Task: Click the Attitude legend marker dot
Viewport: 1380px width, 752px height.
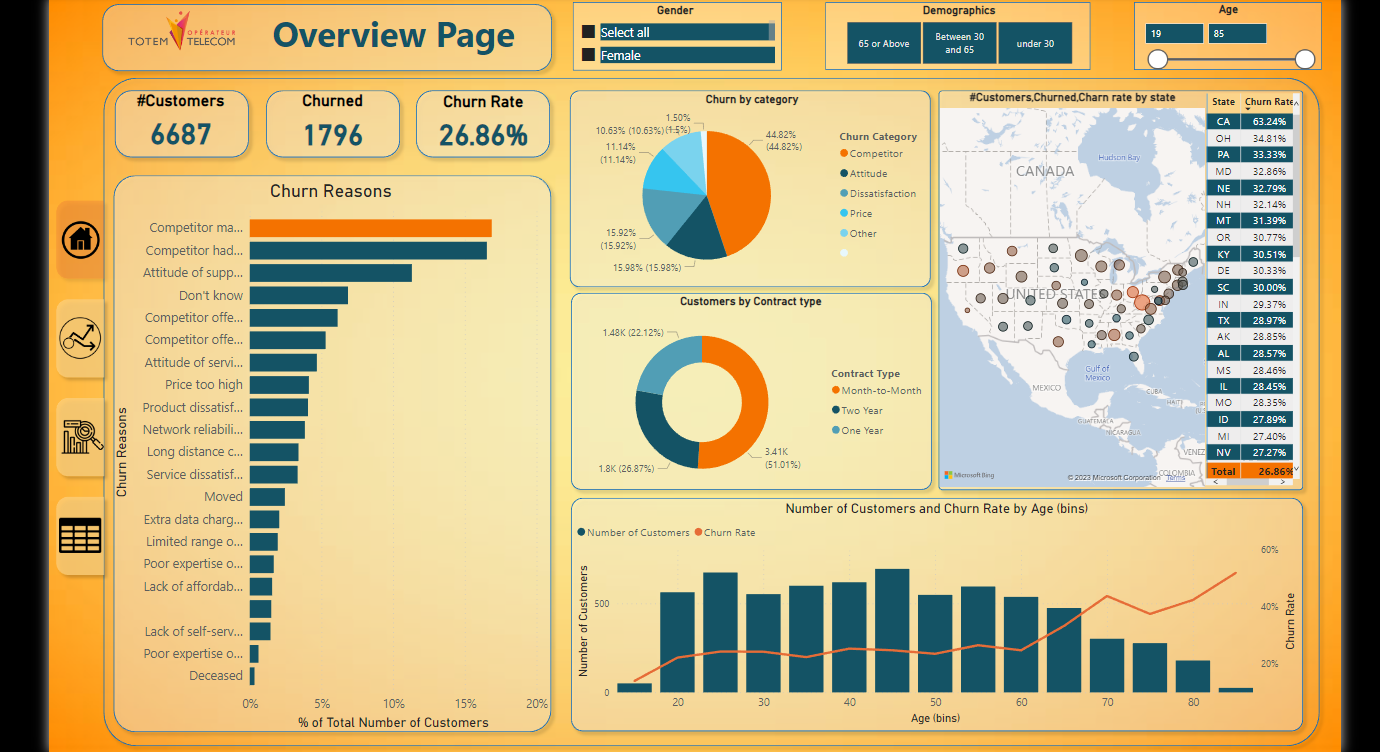Action: 844,174
